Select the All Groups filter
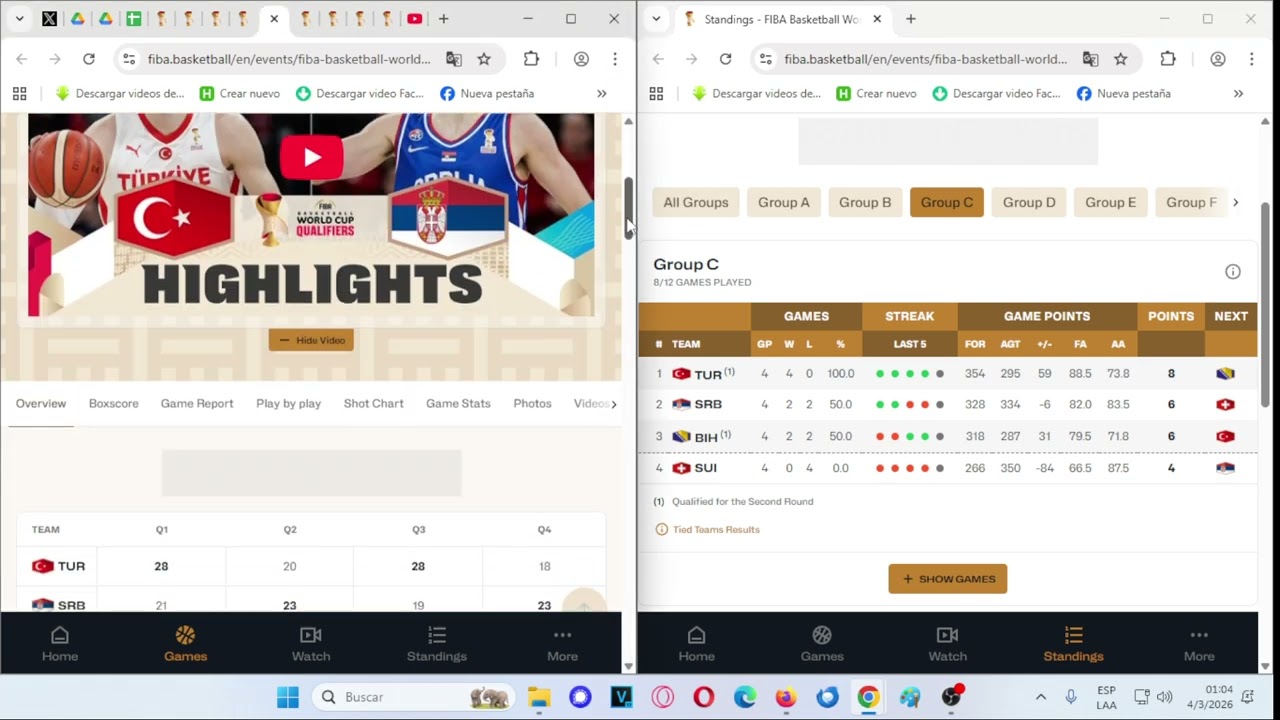Image resolution: width=1280 pixels, height=720 pixels. (696, 202)
